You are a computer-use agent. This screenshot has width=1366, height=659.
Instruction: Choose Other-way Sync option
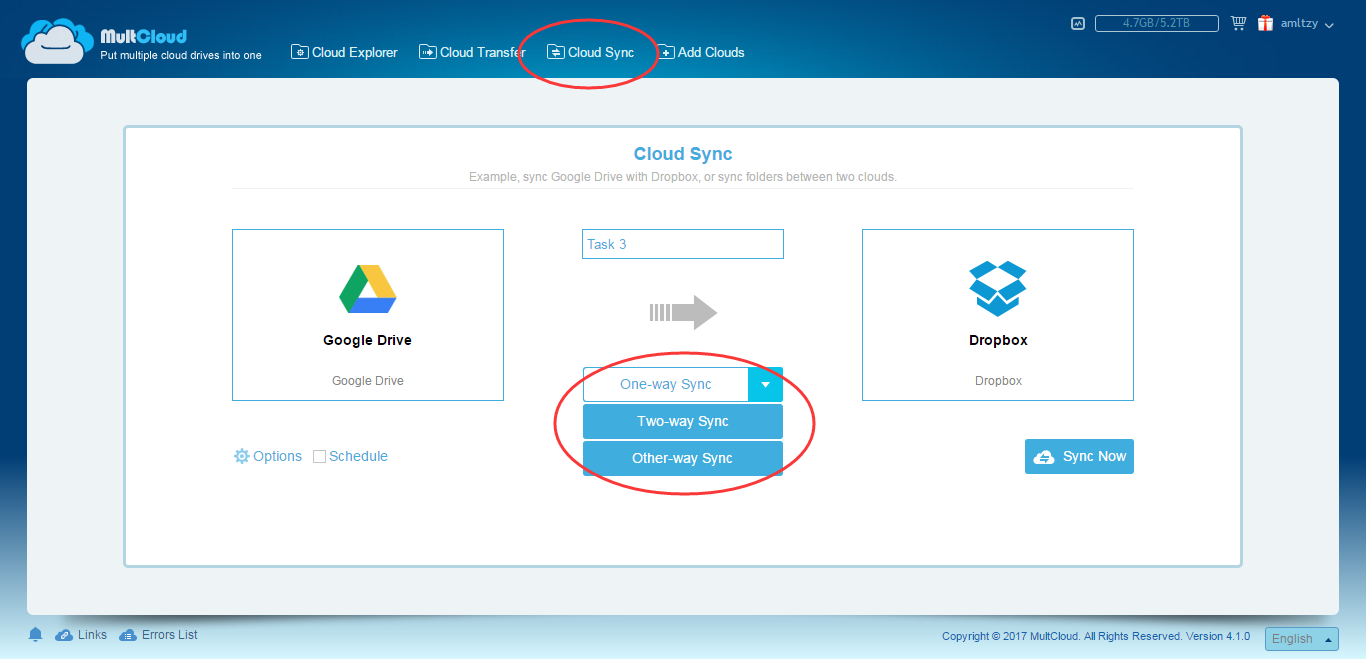(683, 458)
